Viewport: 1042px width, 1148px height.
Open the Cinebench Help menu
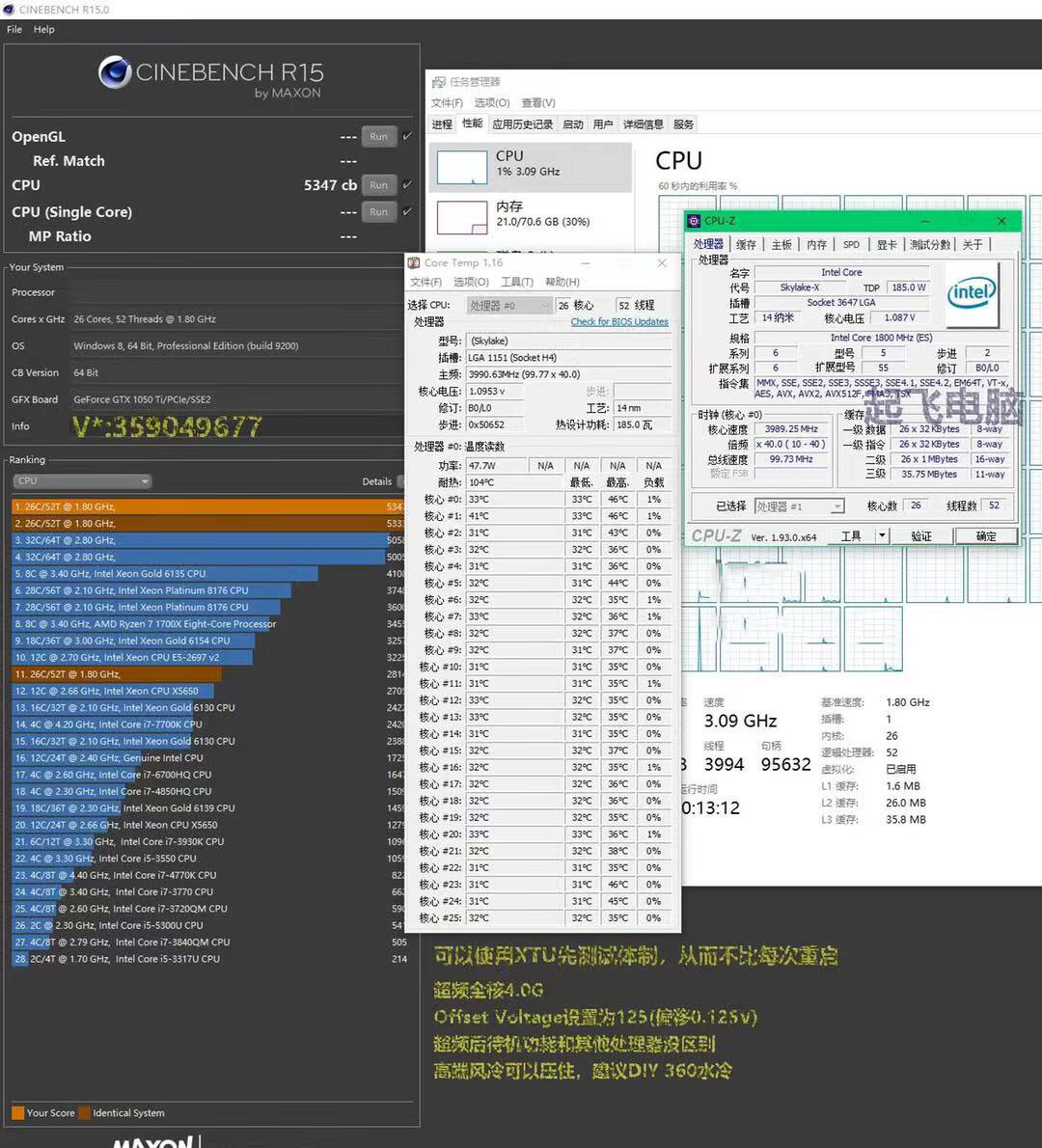[x=44, y=29]
